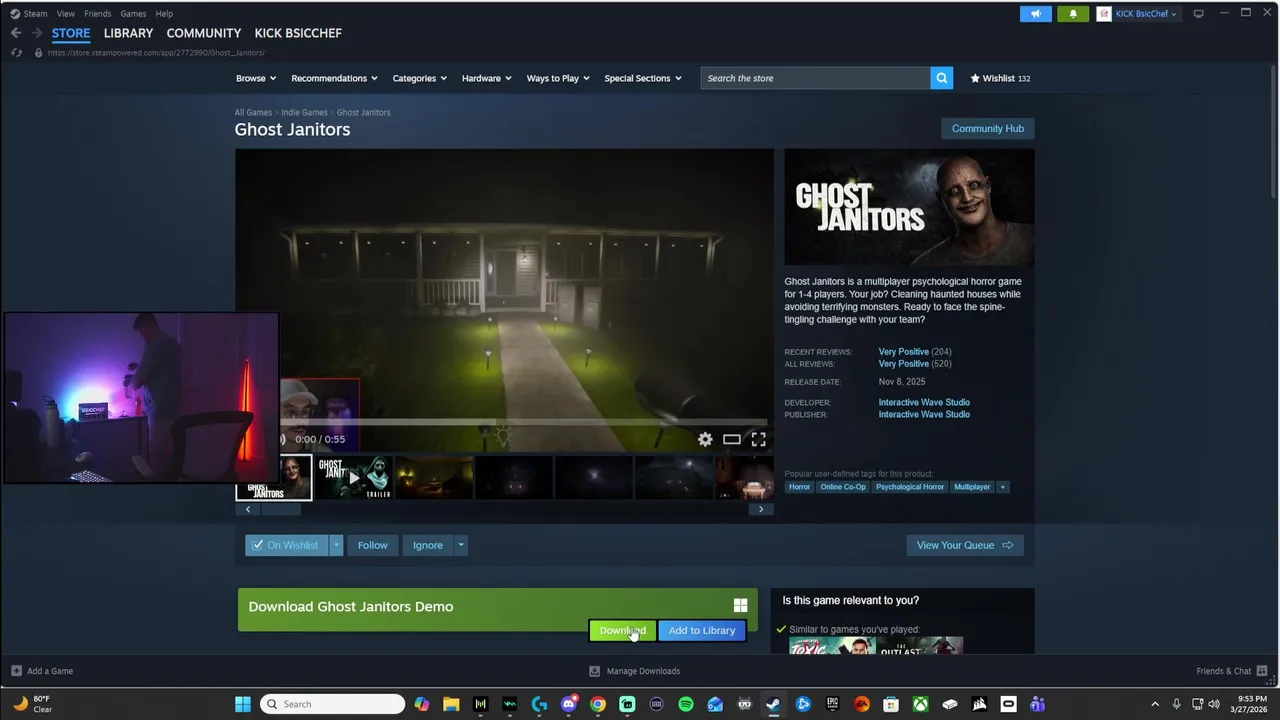Viewport: 1280px width, 720px height.
Task: Click the green Download demo button
Action: coord(622,631)
